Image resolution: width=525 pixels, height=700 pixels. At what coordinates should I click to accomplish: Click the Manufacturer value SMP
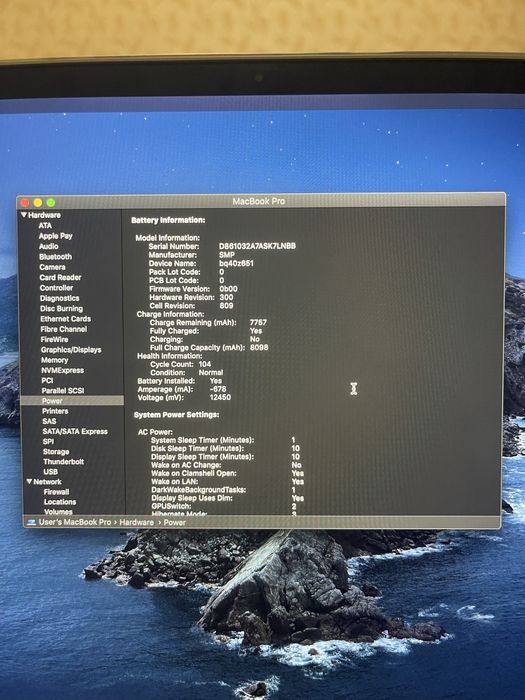[x=227, y=254]
